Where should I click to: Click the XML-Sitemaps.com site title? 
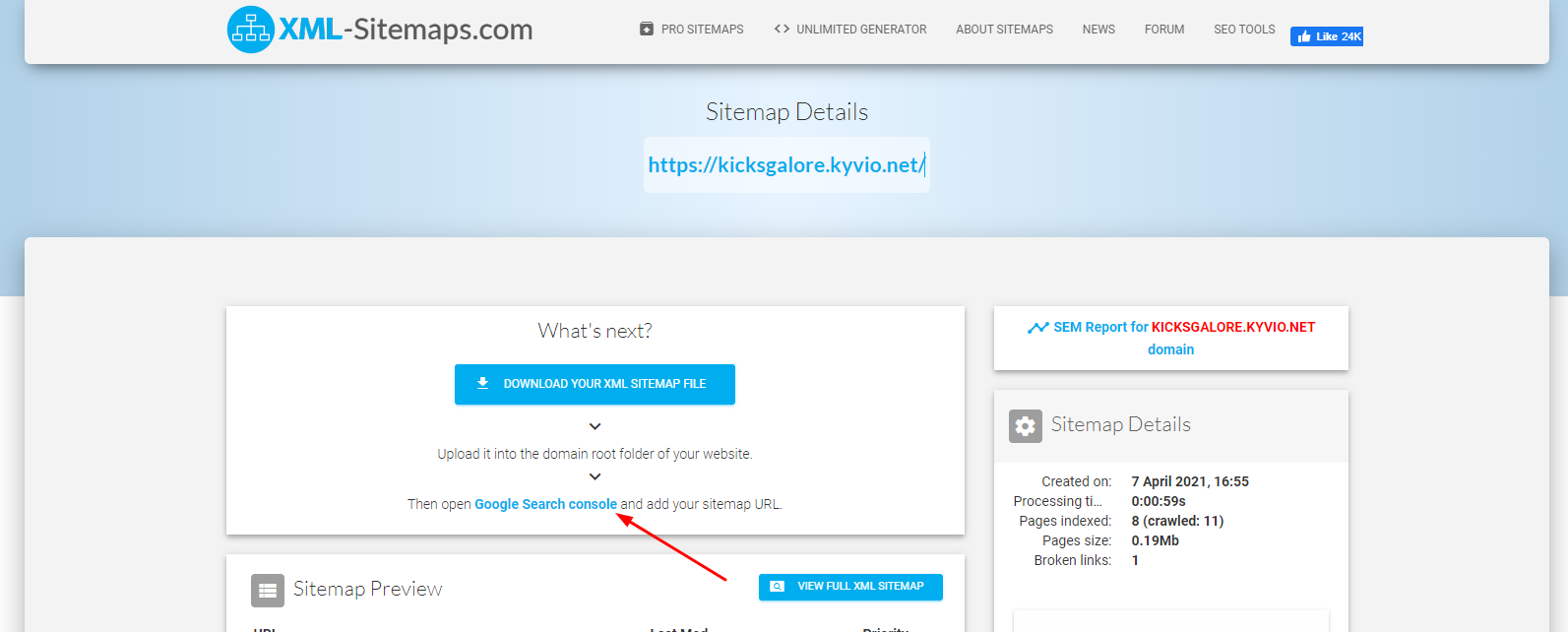click(406, 30)
